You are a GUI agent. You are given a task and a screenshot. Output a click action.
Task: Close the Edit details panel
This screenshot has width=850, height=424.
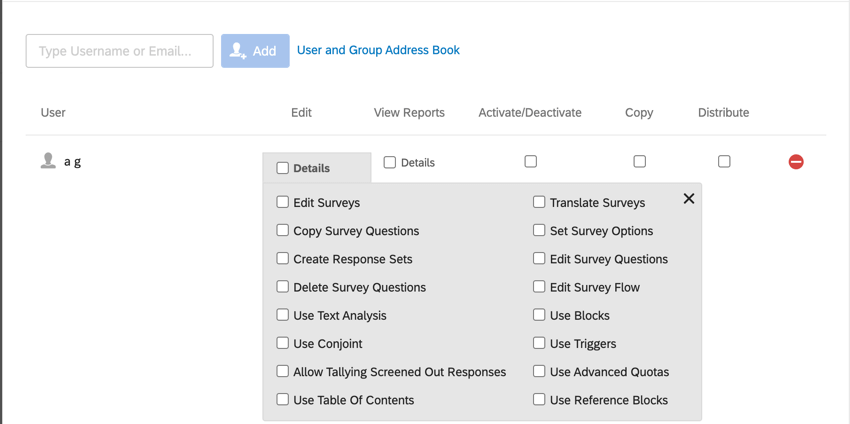coord(688,199)
